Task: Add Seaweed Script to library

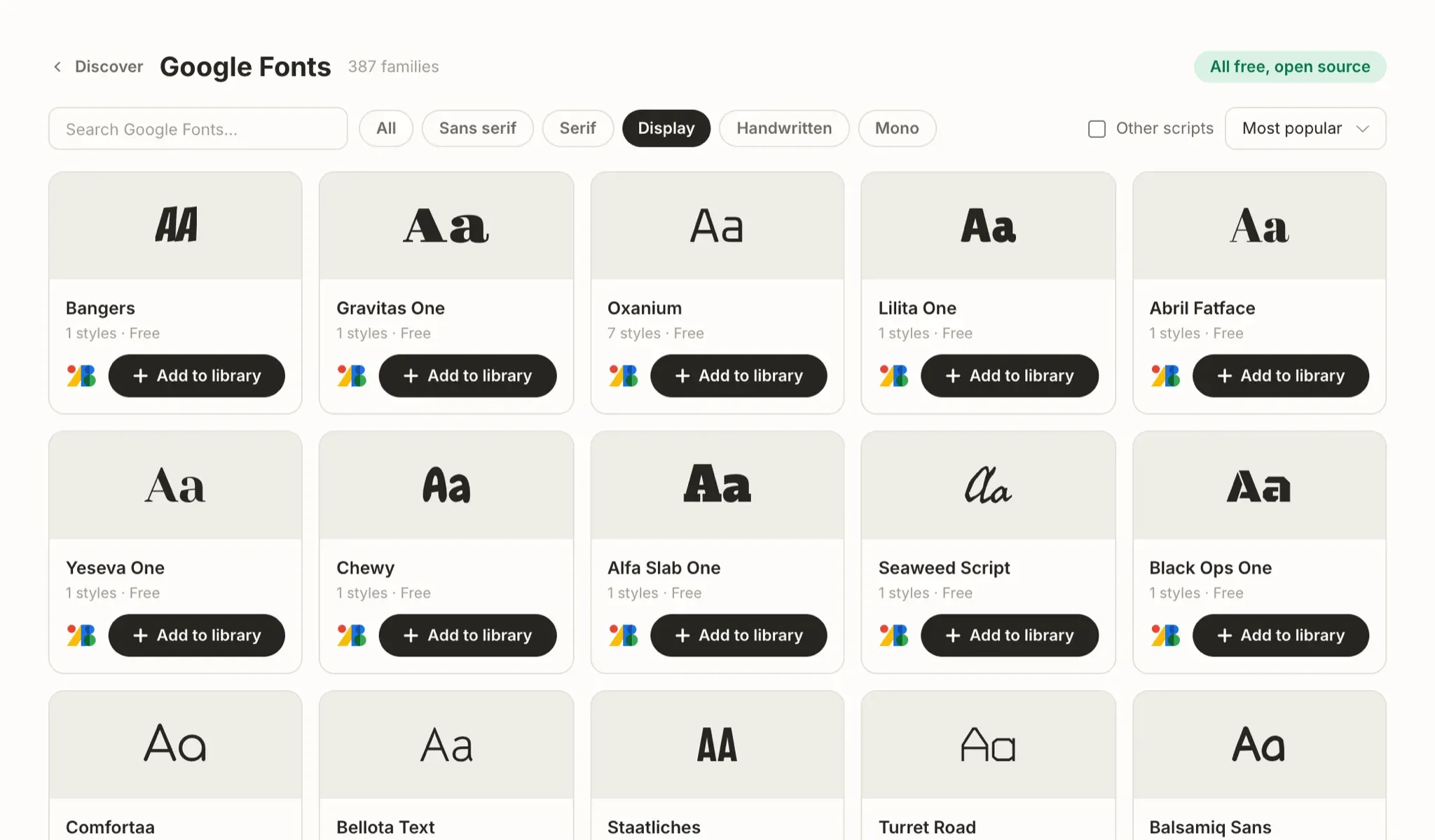Action: point(1010,635)
